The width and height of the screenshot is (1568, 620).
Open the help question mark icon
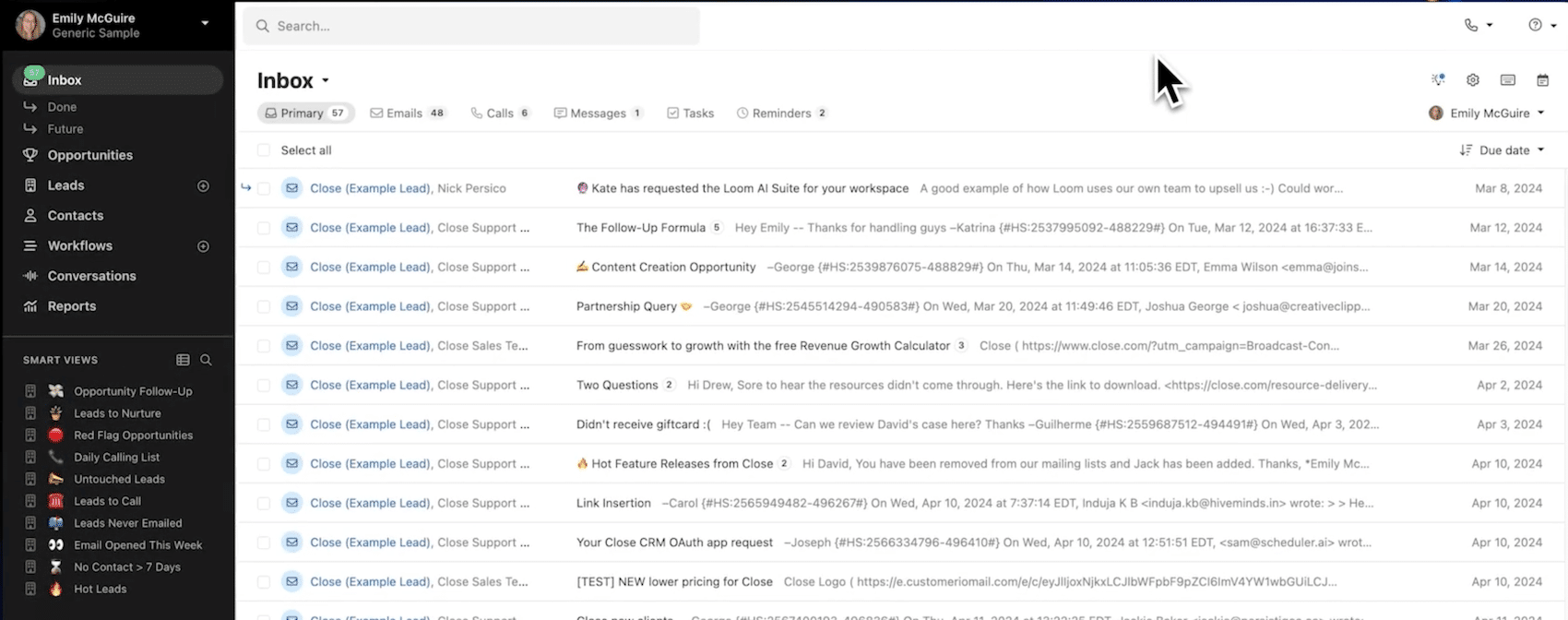[1535, 25]
